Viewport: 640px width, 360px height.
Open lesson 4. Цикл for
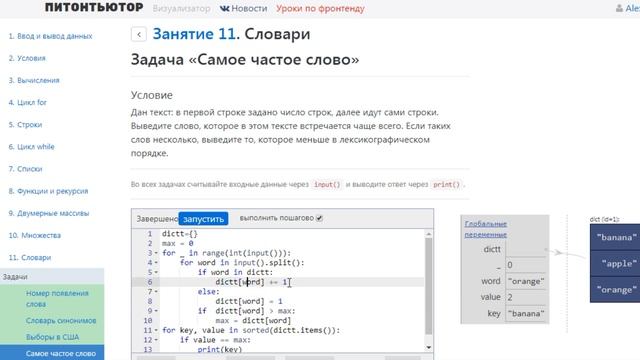27,102
